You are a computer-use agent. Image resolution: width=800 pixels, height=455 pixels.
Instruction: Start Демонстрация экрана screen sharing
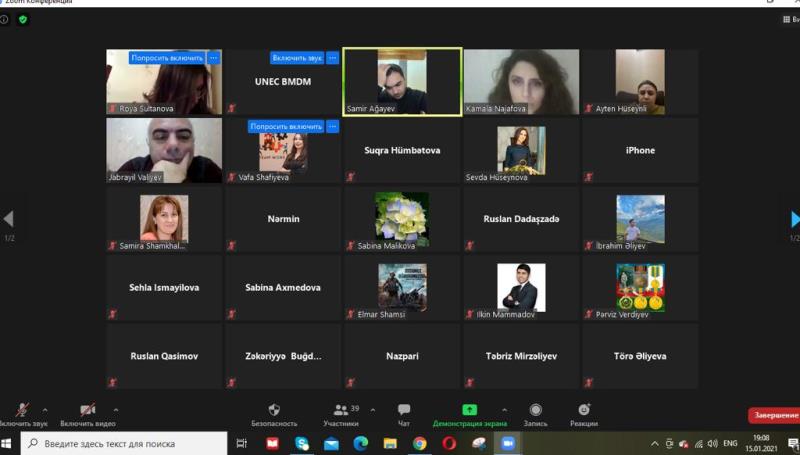coord(469,415)
